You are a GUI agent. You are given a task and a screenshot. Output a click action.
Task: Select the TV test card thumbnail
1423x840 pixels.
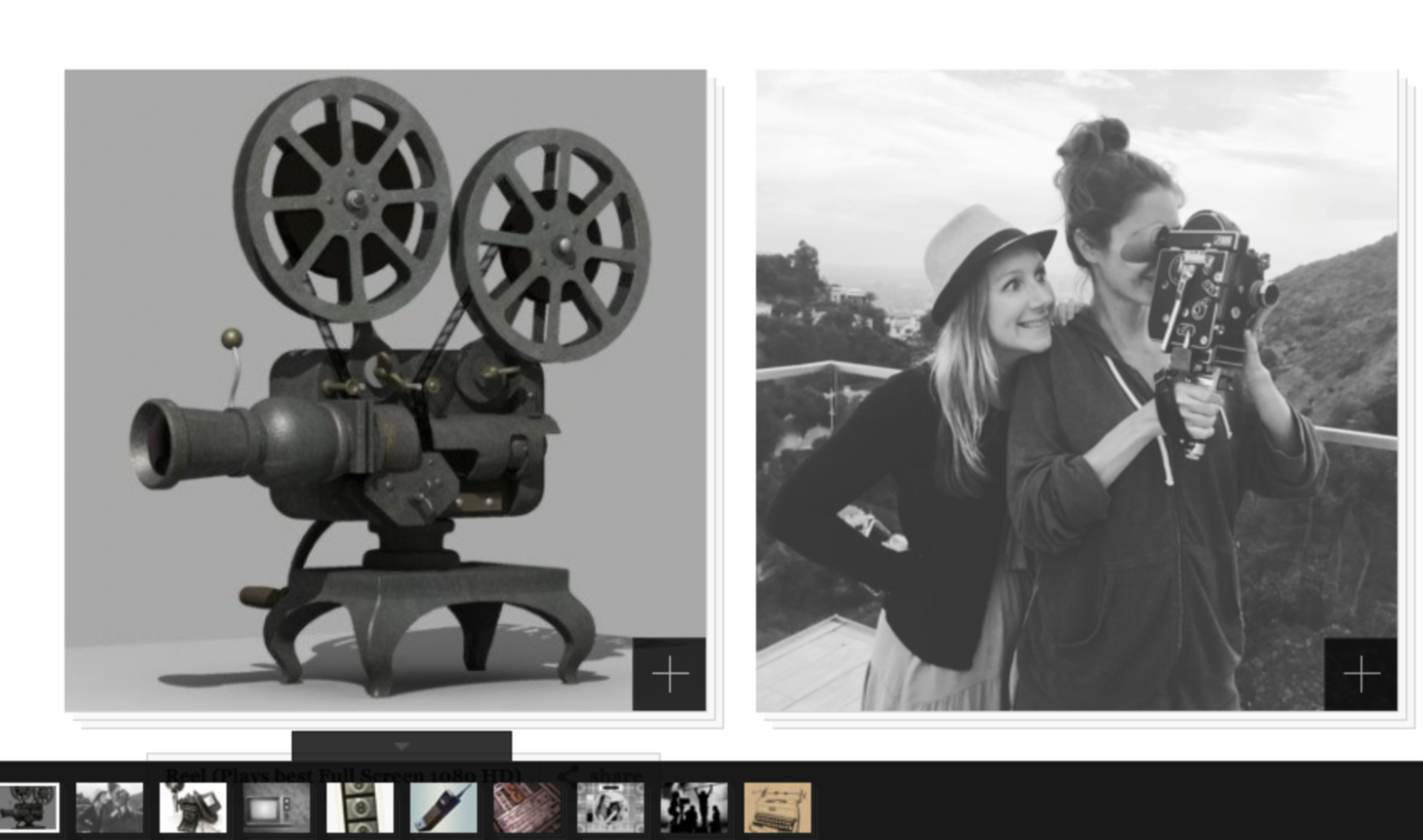point(610,808)
